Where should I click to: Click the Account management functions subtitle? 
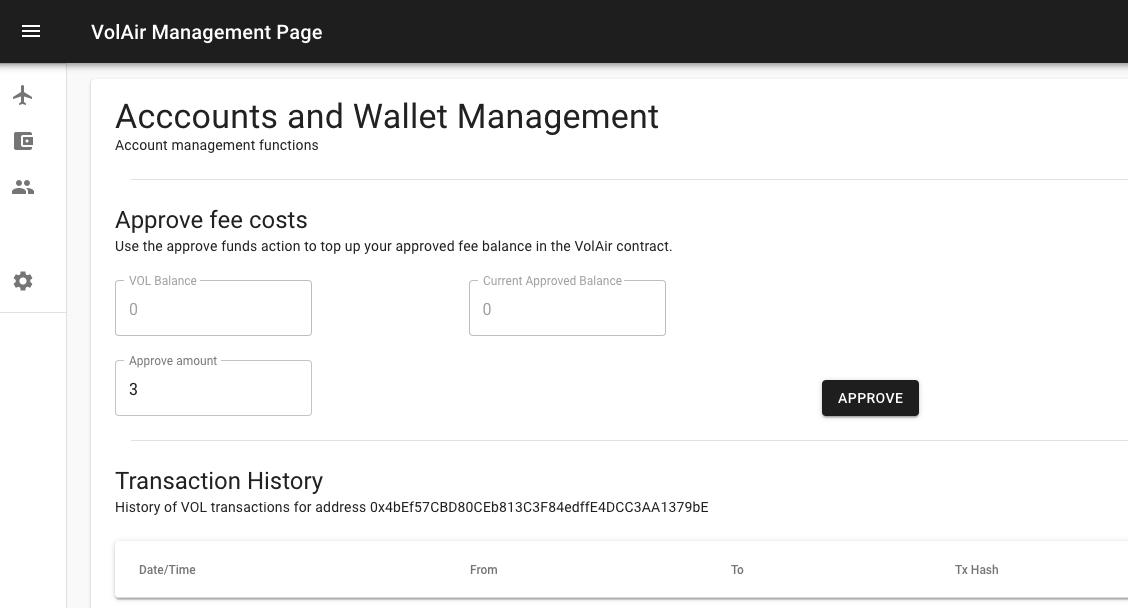click(217, 145)
